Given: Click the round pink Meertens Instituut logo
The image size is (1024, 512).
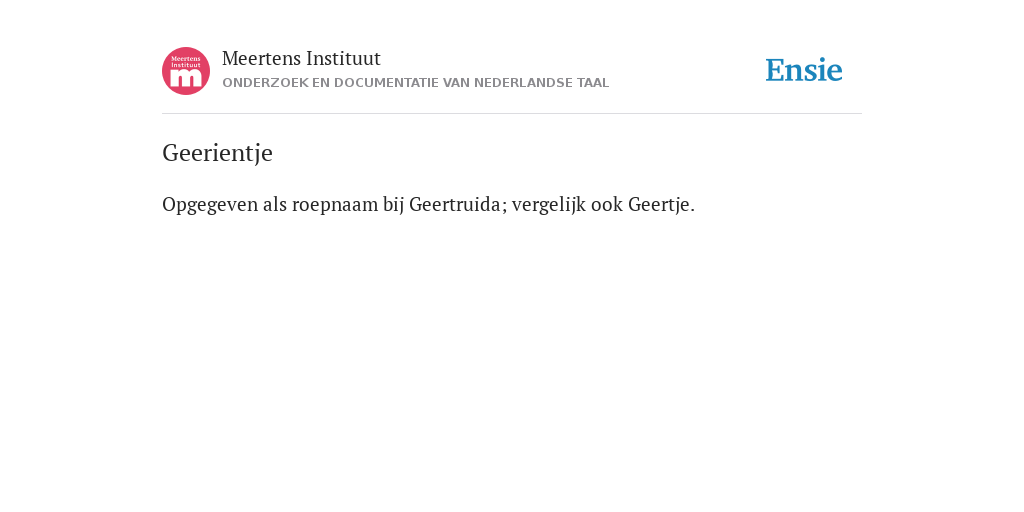Looking at the screenshot, I should 186,71.
